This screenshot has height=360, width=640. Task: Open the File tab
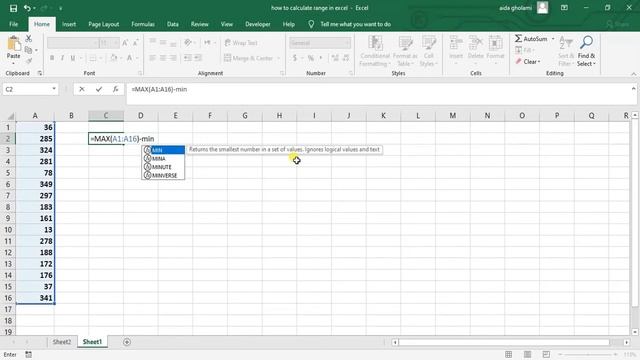[13, 24]
